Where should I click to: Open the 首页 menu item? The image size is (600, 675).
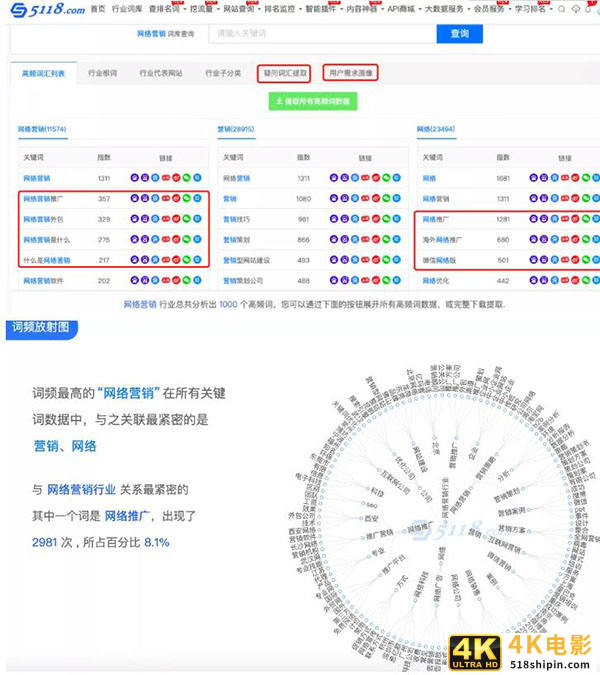[x=98, y=9]
